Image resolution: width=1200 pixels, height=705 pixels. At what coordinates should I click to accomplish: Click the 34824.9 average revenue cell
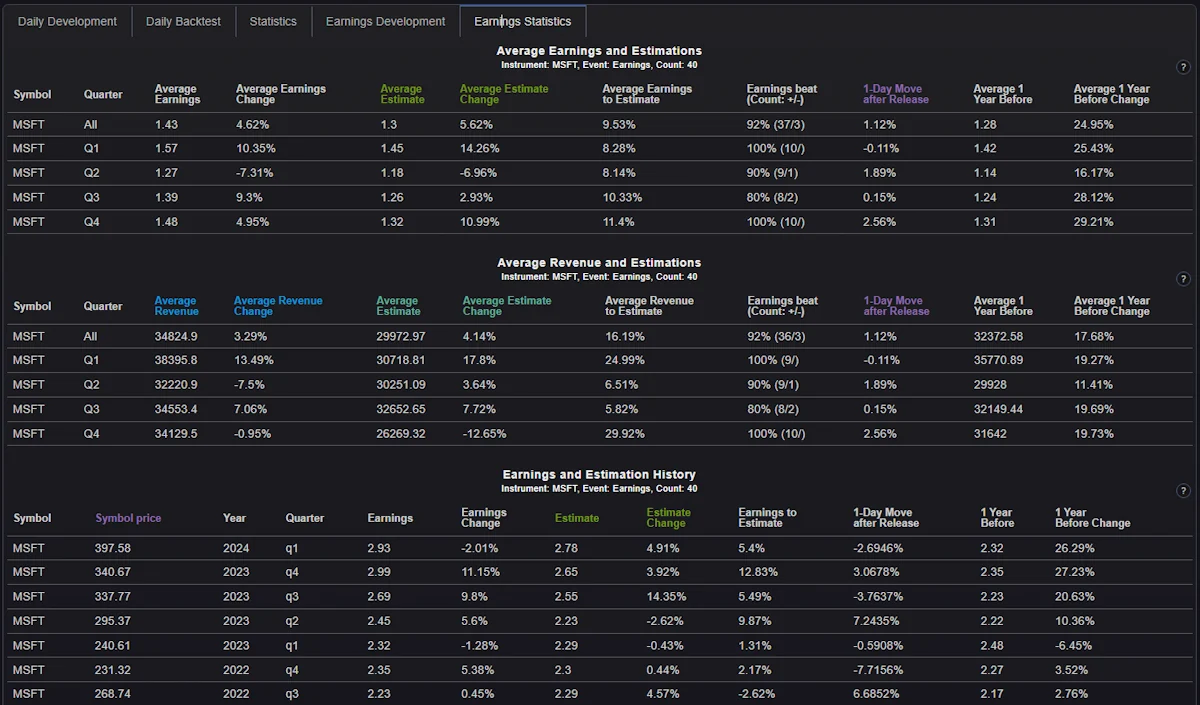(x=176, y=336)
